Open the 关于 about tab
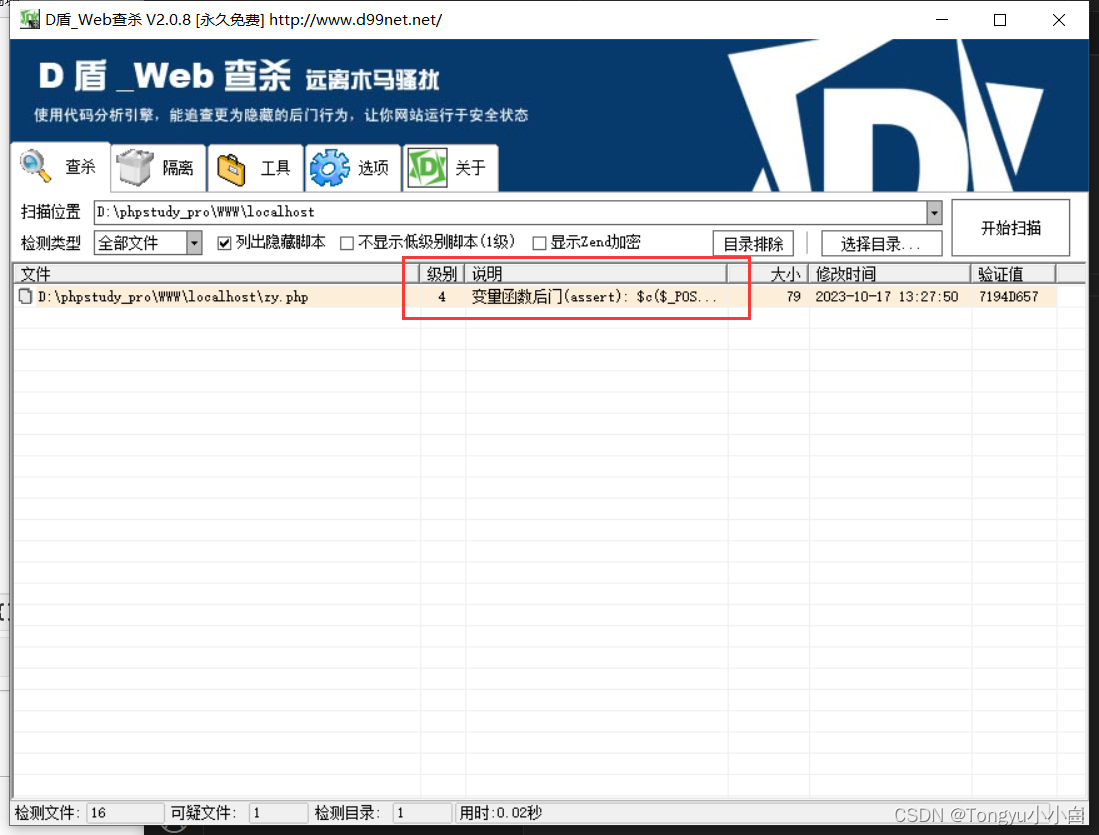 click(451, 168)
